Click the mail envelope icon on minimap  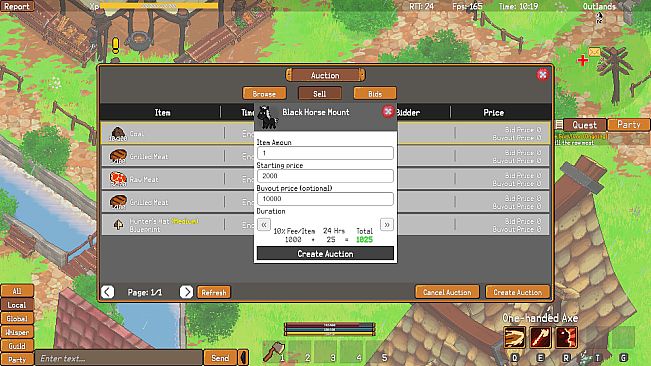click(x=594, y=52)
